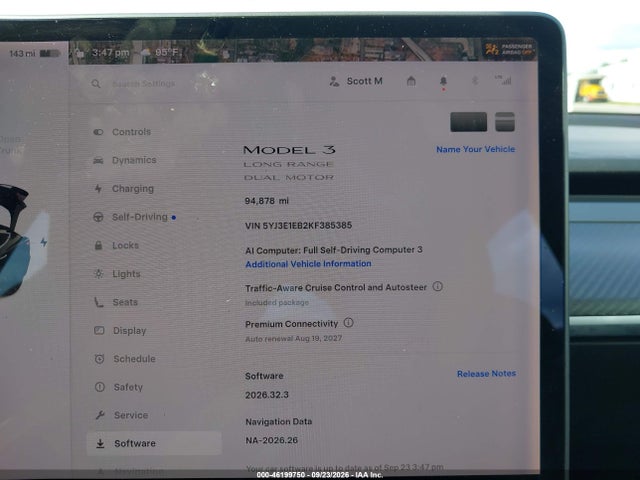Tap the Auto renewal Aug 19, 2027 text

293,338
